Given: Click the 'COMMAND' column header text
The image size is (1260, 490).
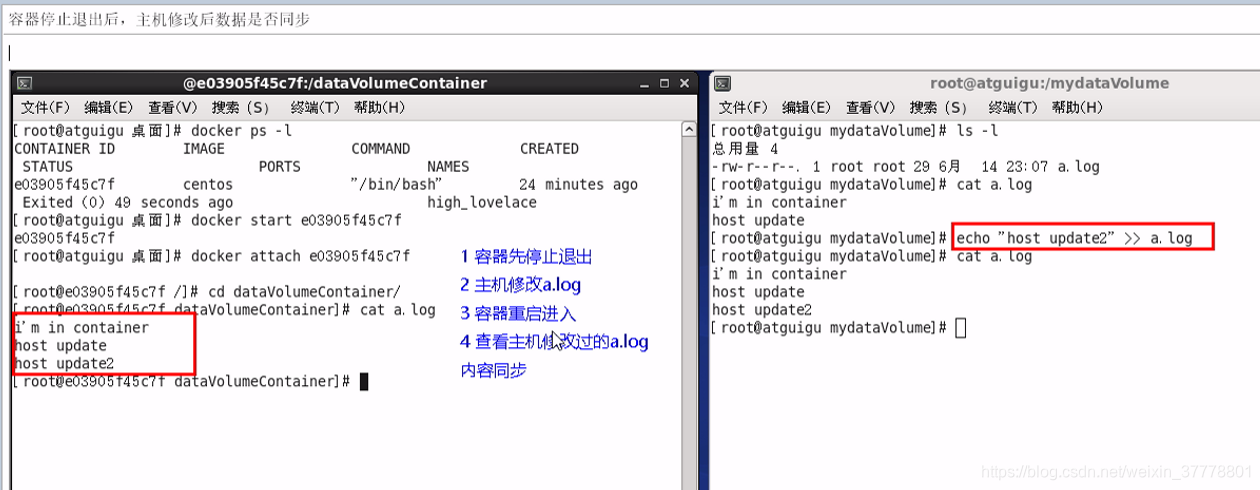Looking at the screenshot, I should pyautogui.click(x=380, y=149).
